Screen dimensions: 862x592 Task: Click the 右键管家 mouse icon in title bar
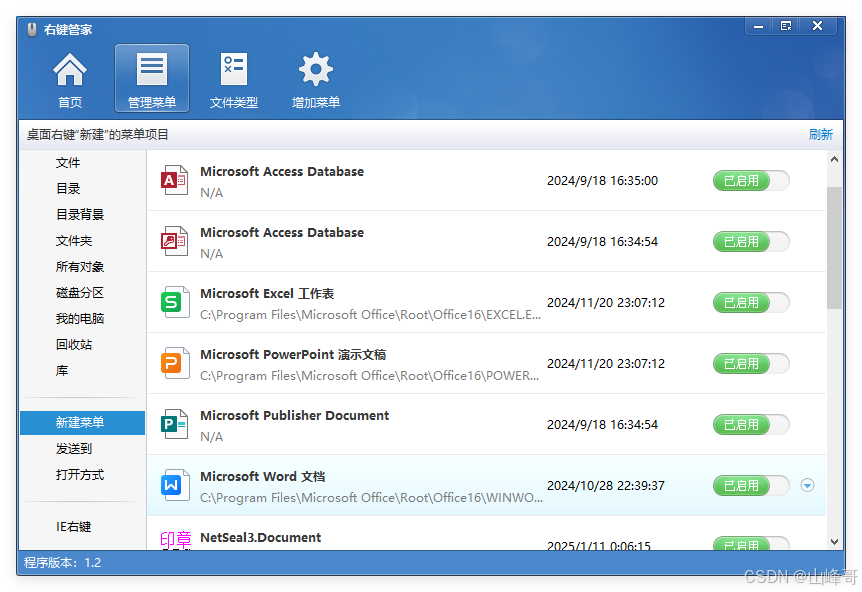tap(32, 30)
